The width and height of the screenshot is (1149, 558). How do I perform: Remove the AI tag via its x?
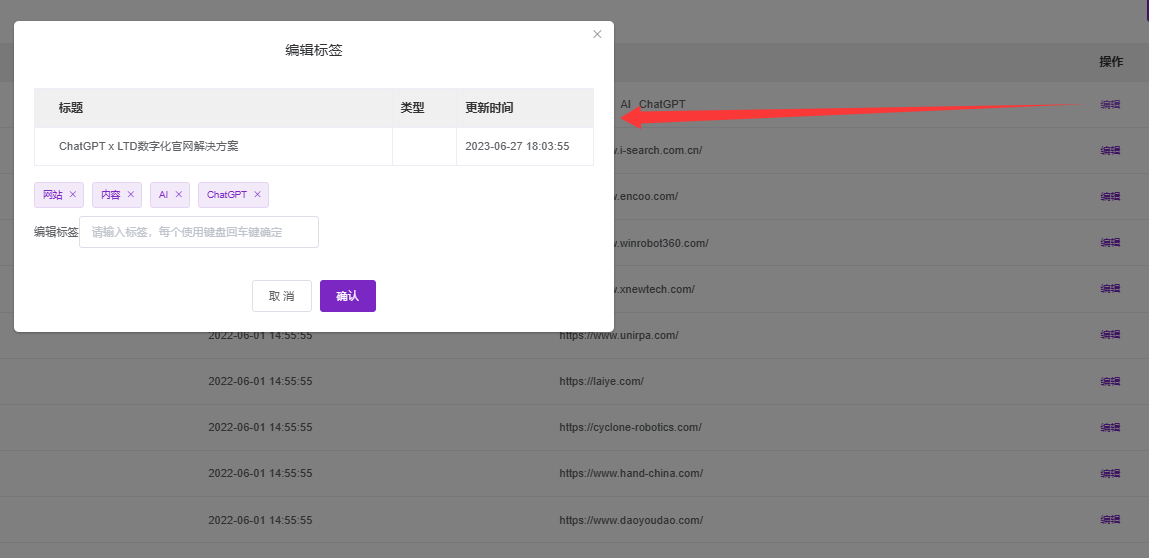(179, 194)
